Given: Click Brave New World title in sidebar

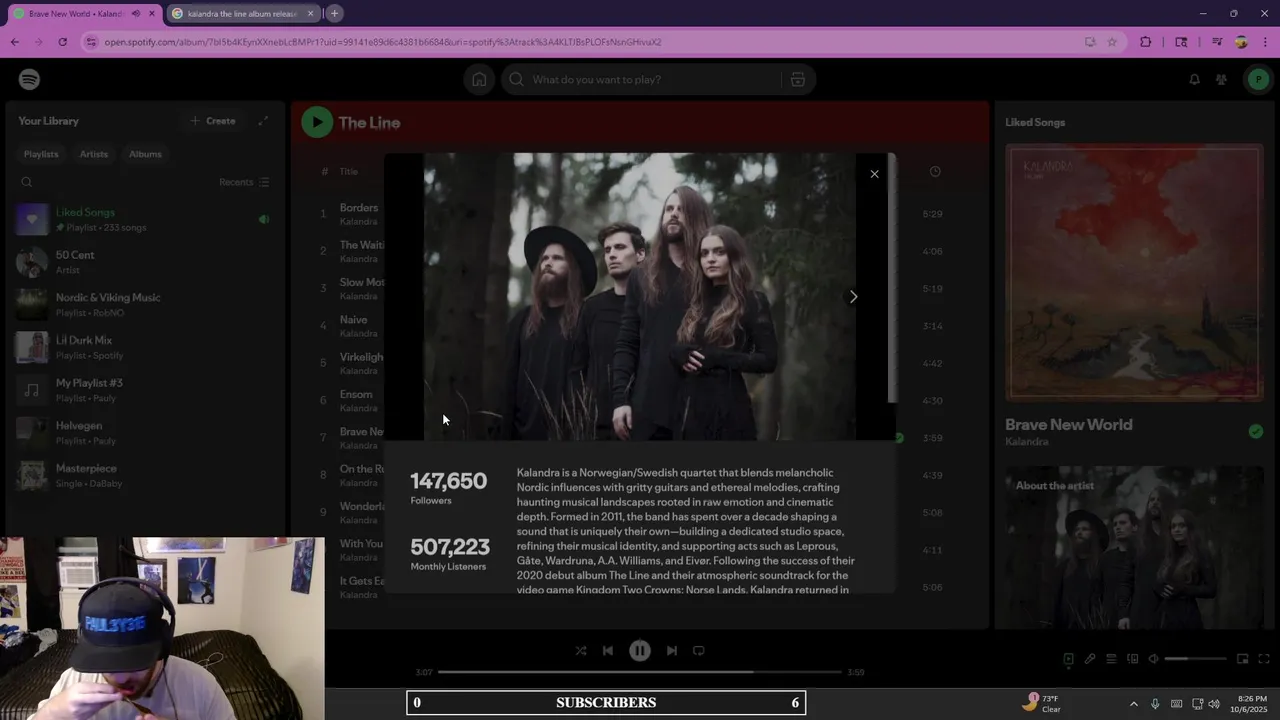Looking at the screenshot, I should (x=1069, y=425).
